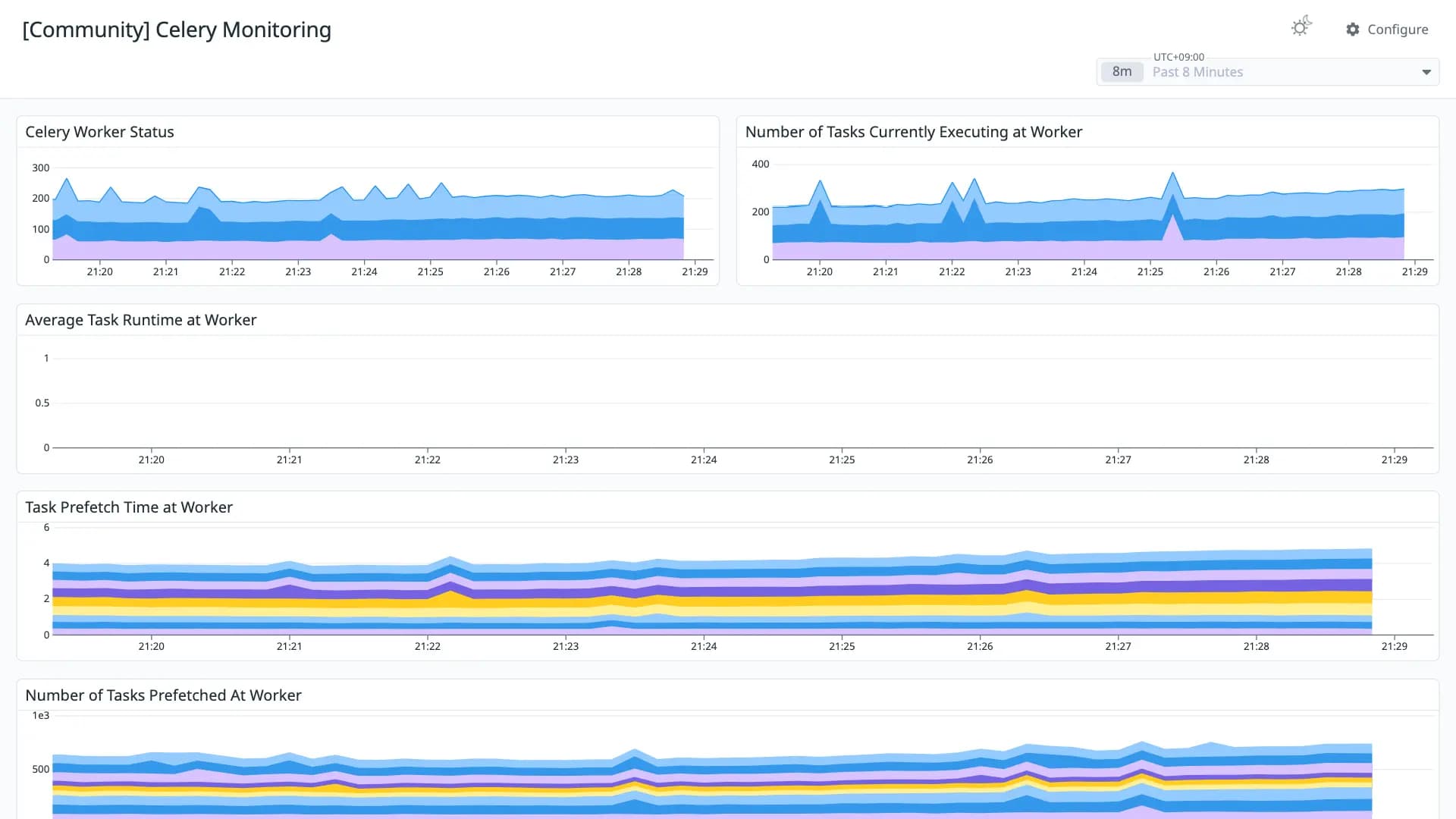Click the 0.5 y-axis label in Average Task Runtime

tap(42, 403)
